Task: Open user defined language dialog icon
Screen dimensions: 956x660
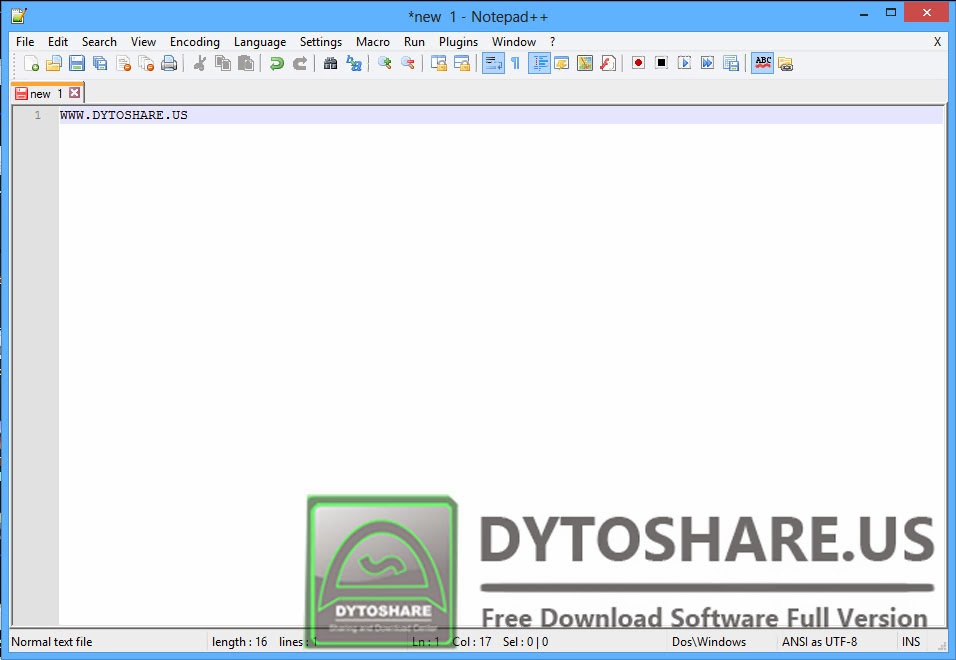Action: tap(562, 63)
